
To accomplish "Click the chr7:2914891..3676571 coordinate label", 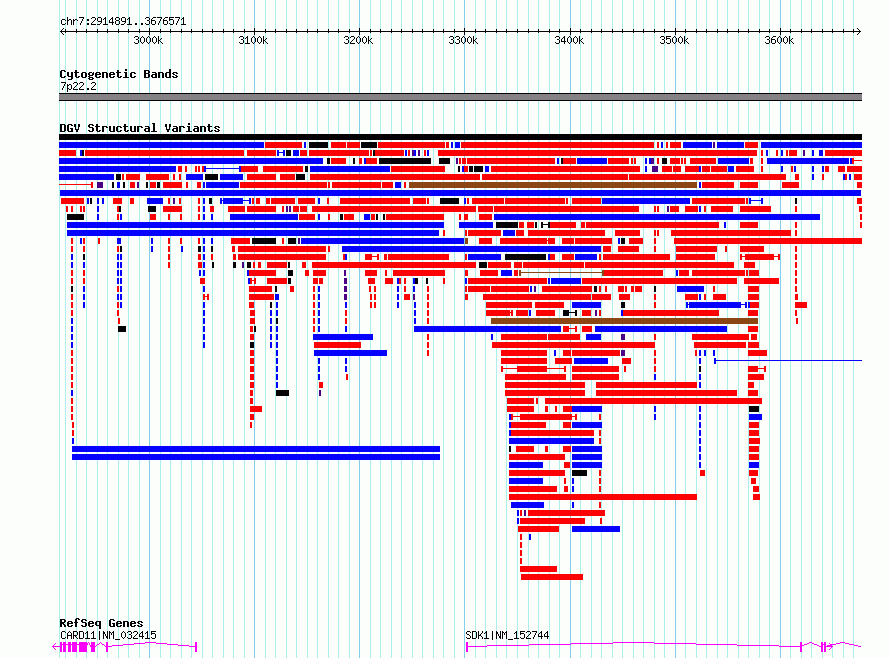I will (123, 21).
